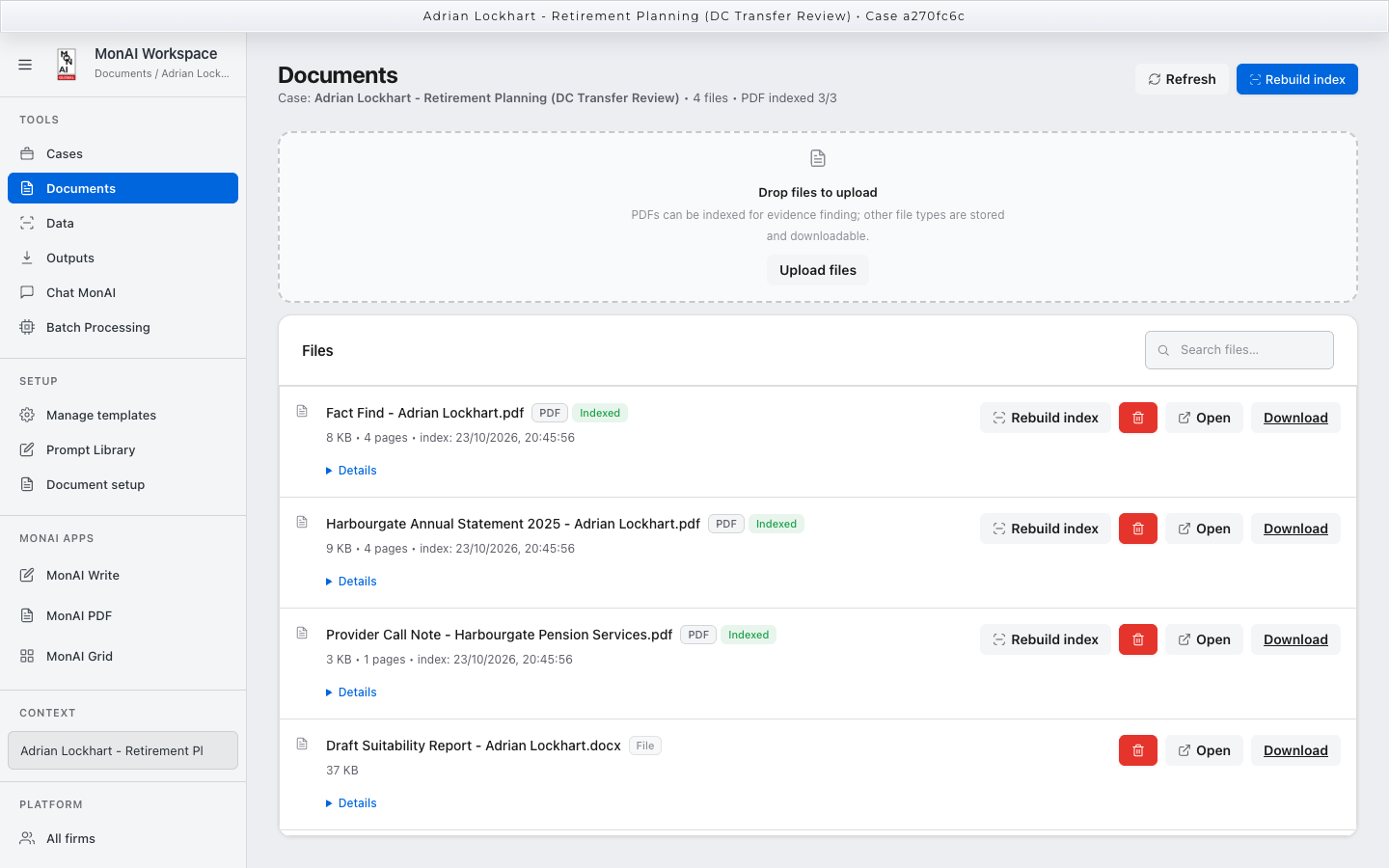
Task: Click the MonAI Workspace logo
Action: point(67,65)
